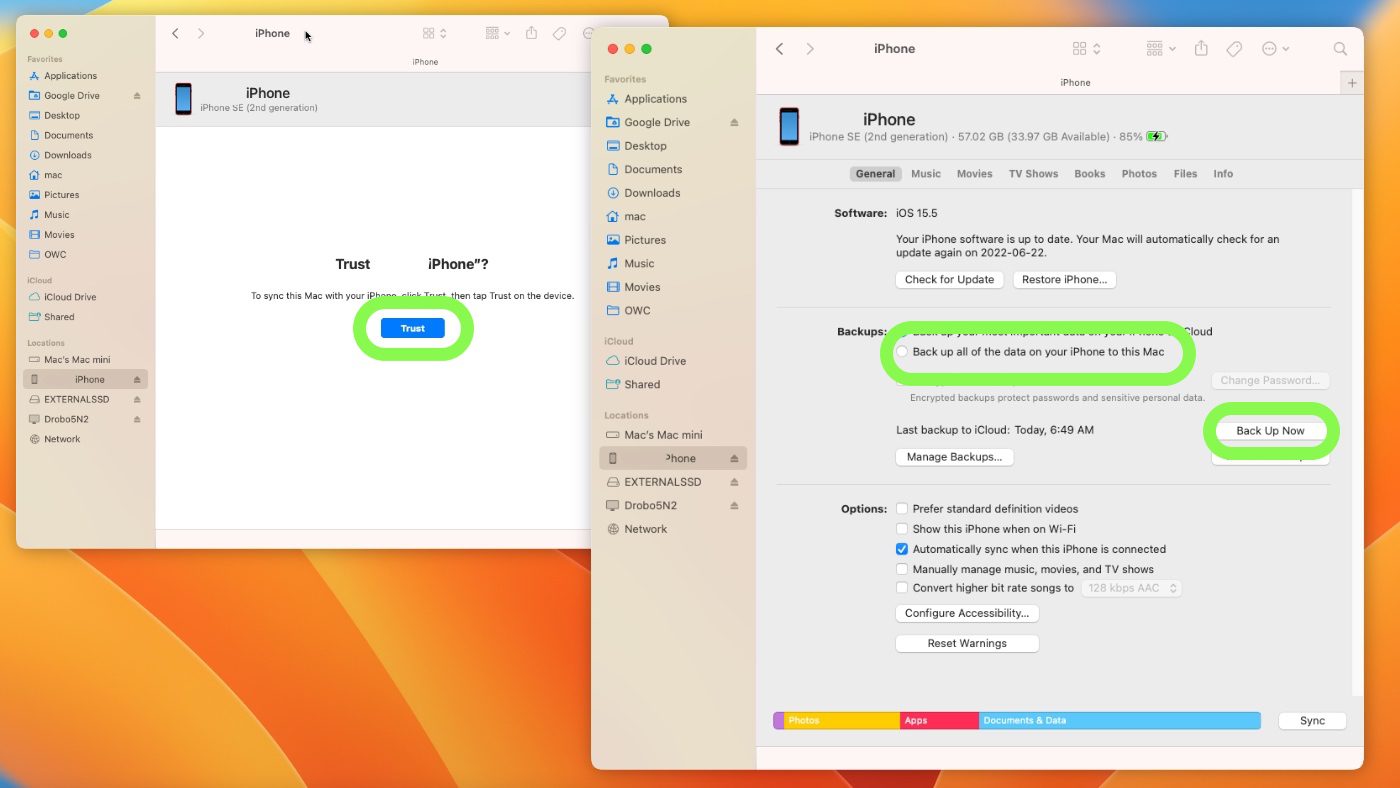The height and width of the screenshot is (788, 1400).
Task: Open Downloads folder in right sidebar
Action: 652,193
